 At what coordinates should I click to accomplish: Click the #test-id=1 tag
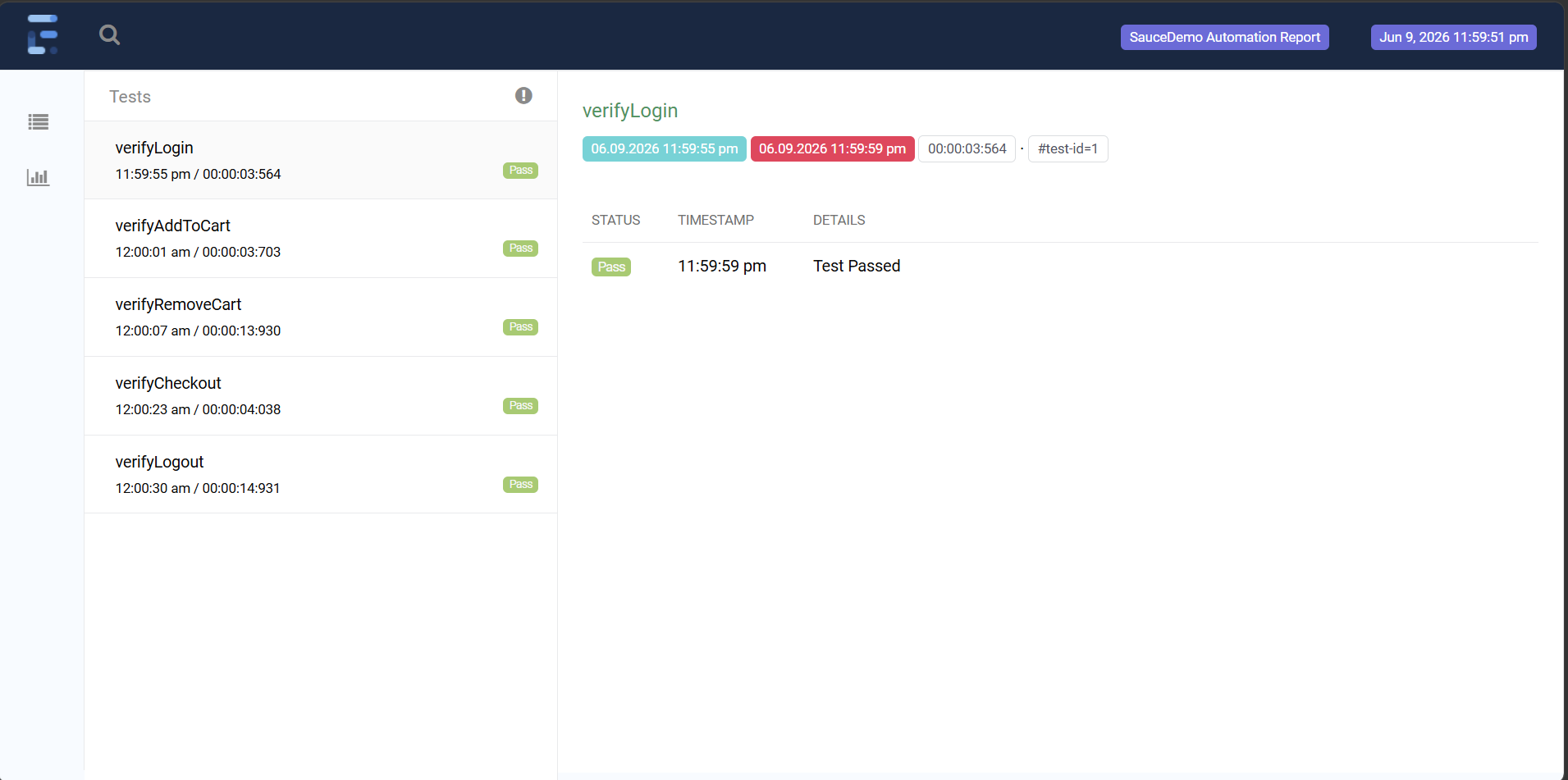(x=1067, y=148)
